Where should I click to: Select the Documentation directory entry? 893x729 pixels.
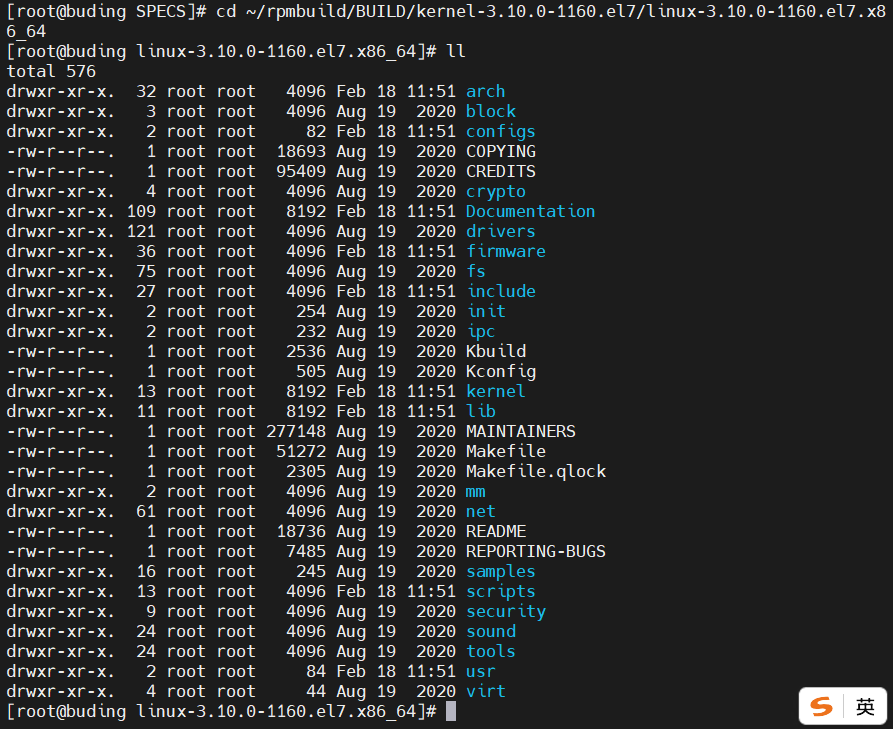(530, 211)
